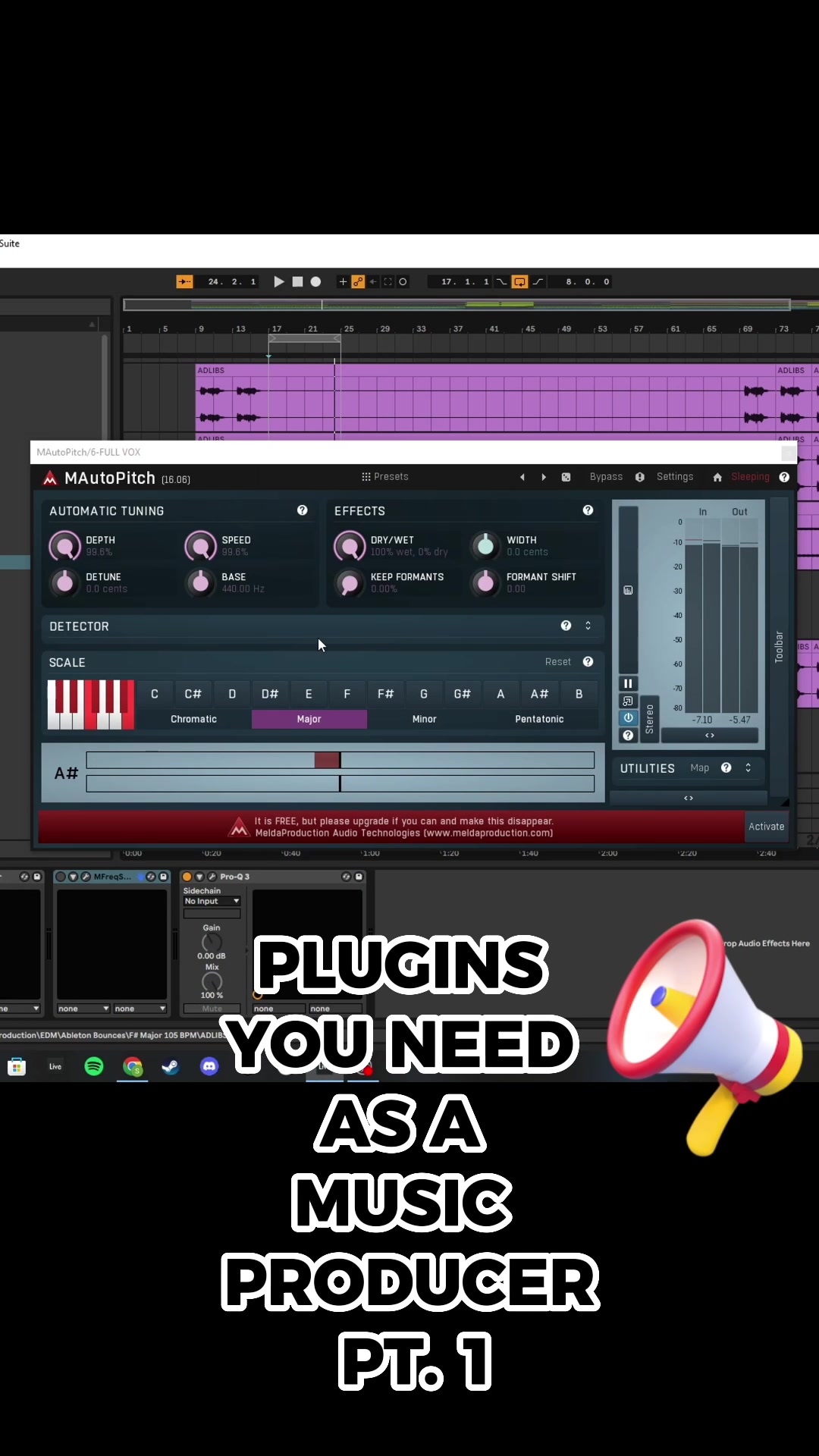
Task: Click the punch-out switch icon
Action: (x=538, y=281)
